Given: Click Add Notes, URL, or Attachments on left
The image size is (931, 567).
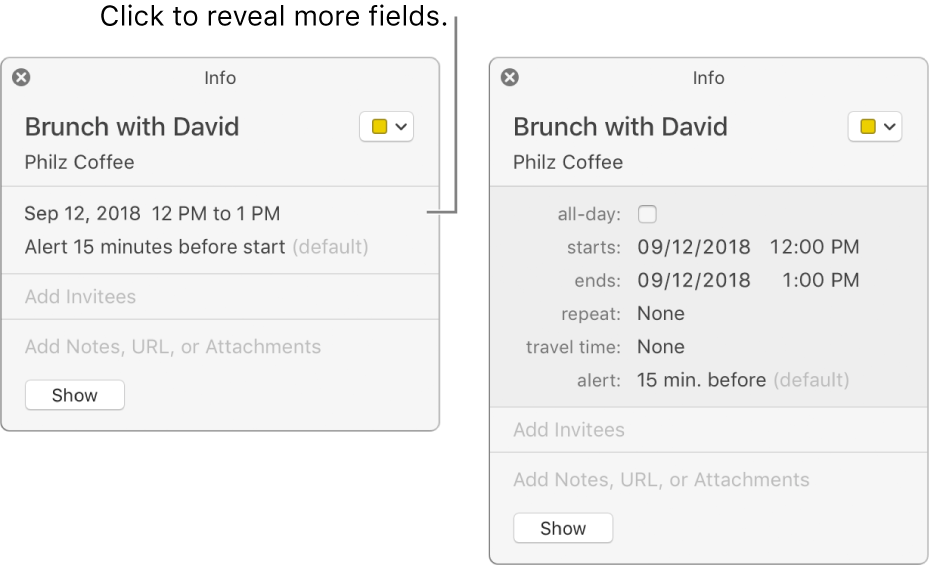Looking at the screenshot, I should [173, 347].
